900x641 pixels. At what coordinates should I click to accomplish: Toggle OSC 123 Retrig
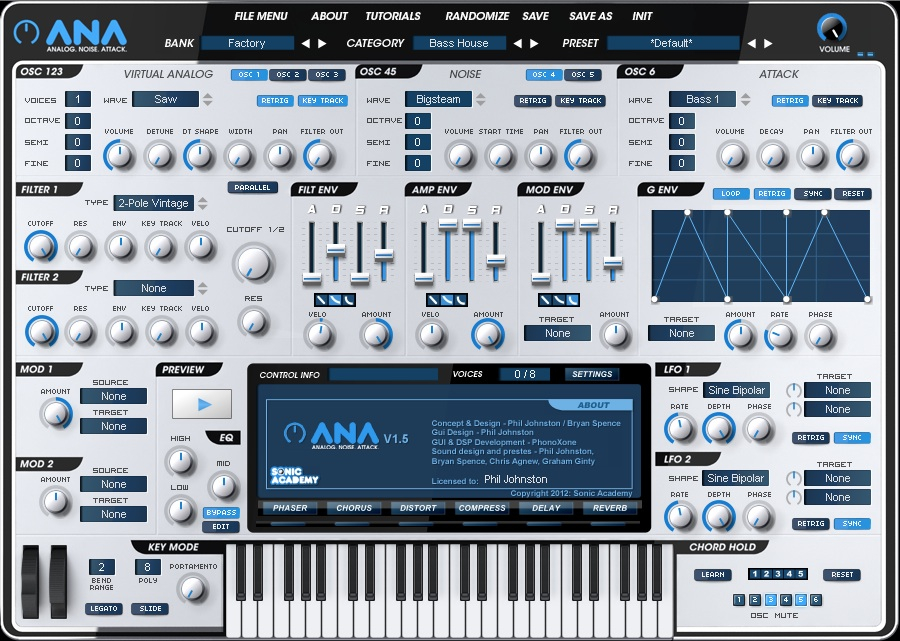pyautogui.click(x=275, y=100)
